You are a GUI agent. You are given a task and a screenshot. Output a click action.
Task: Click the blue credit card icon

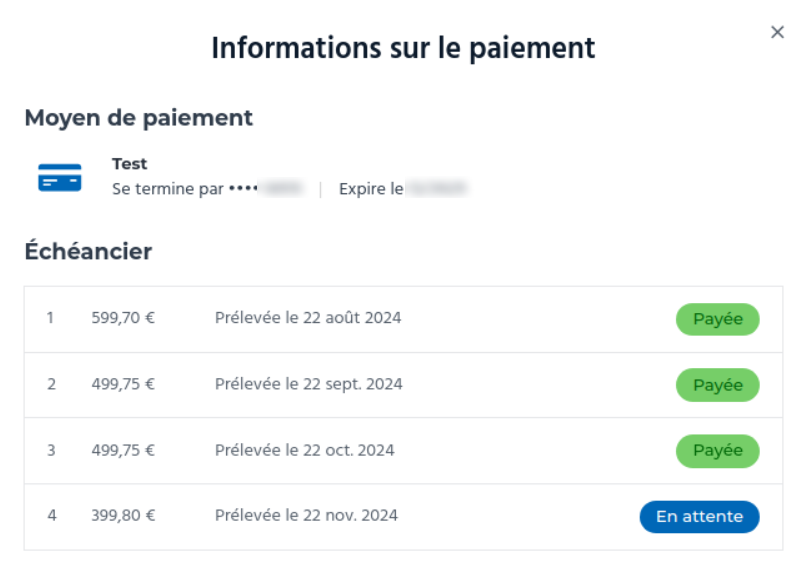pyautogui.click(x=60, y=177)
